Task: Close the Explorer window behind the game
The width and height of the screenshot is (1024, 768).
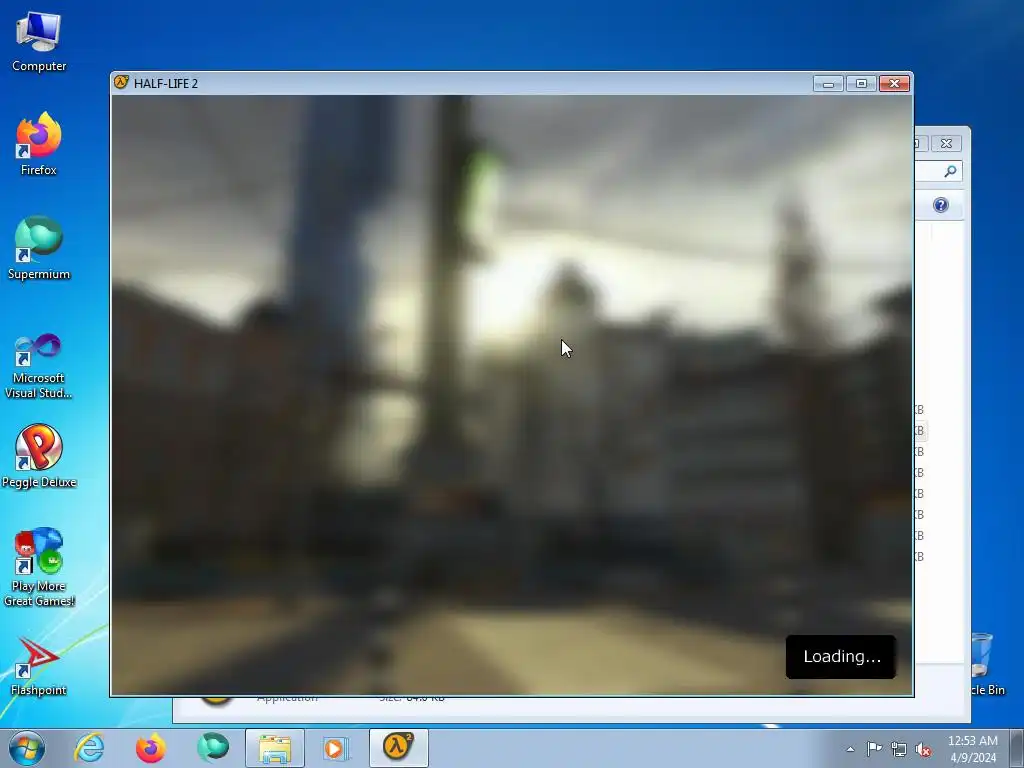Action: point(946,143)
